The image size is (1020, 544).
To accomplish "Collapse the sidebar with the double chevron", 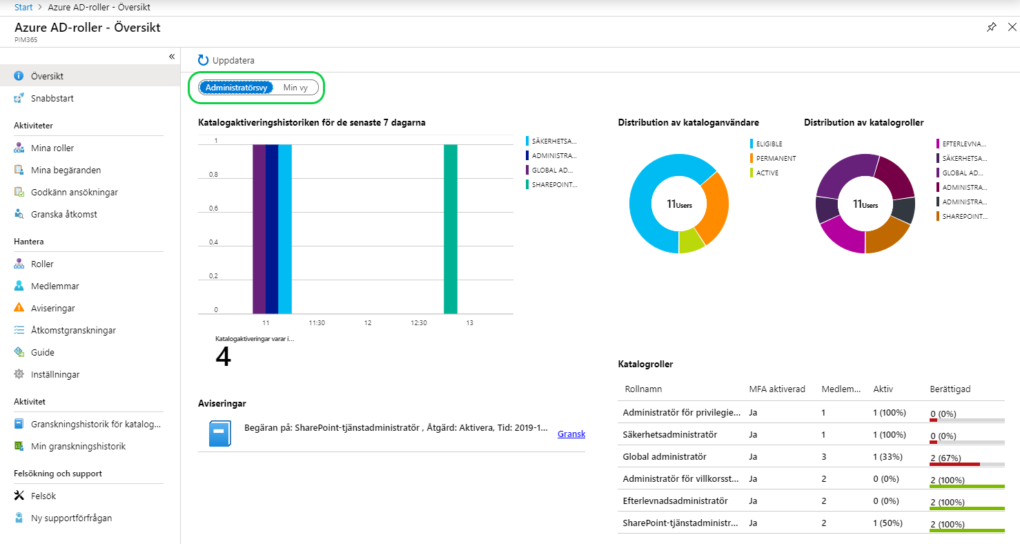I will pyautogui.click(x=172, y=57).
